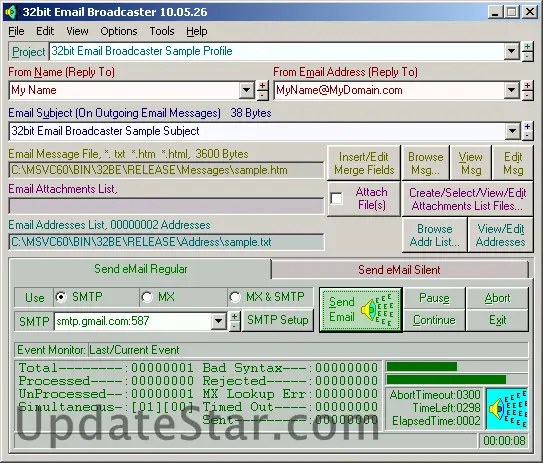The image size is (543, 463).
Task: Add From Name entry using its plus button
Action: [x=262, y=86]
